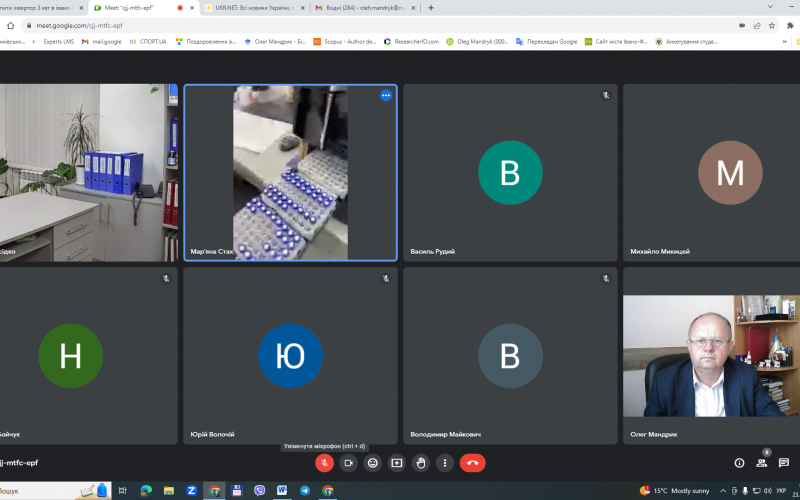The width and height of the screenshot is (800, 500).
Task: Open Microsoft Edge from the taskbar
Action: (146, 491)
